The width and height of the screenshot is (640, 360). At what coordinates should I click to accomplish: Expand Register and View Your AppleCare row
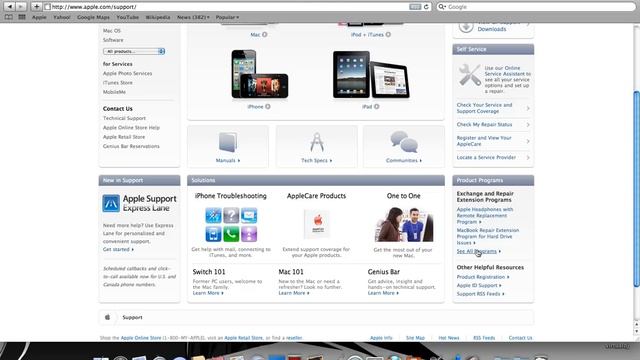[493, 141]
